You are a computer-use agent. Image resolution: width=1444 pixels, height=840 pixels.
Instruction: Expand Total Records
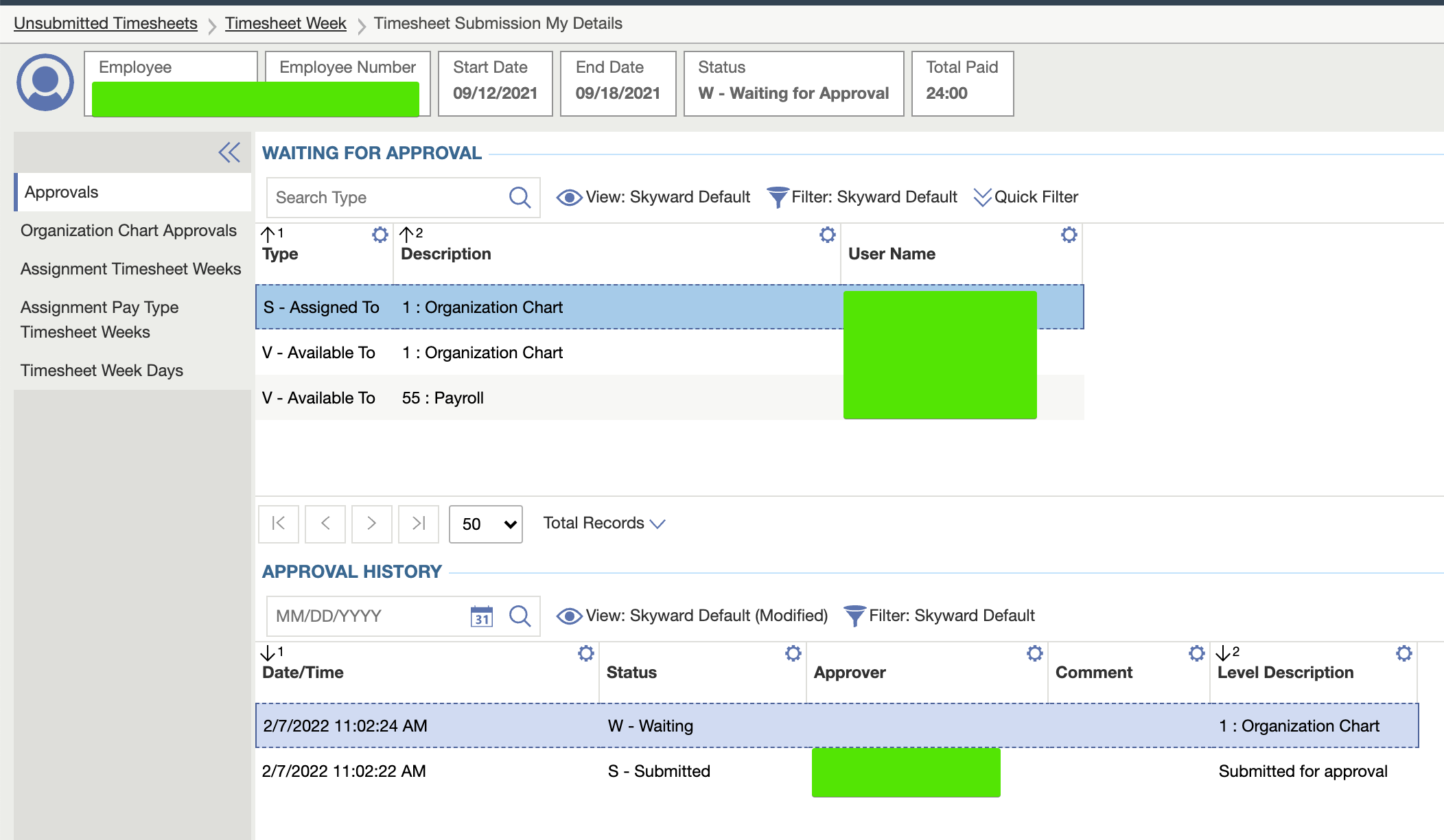604,523
